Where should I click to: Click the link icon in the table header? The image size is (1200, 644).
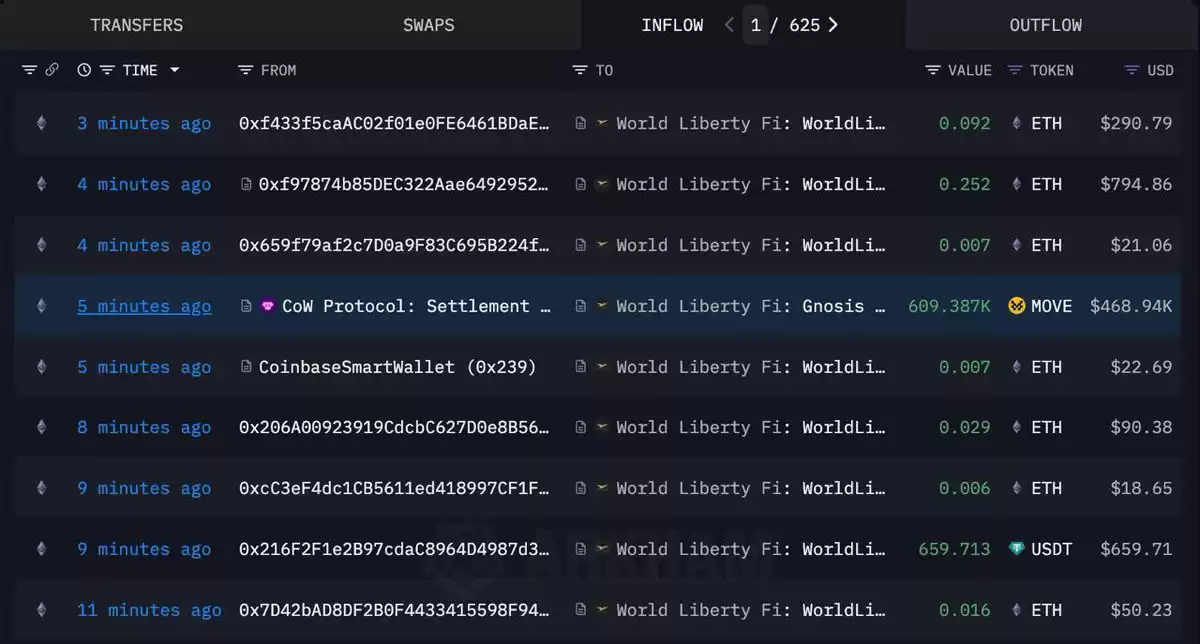point(52,70)
